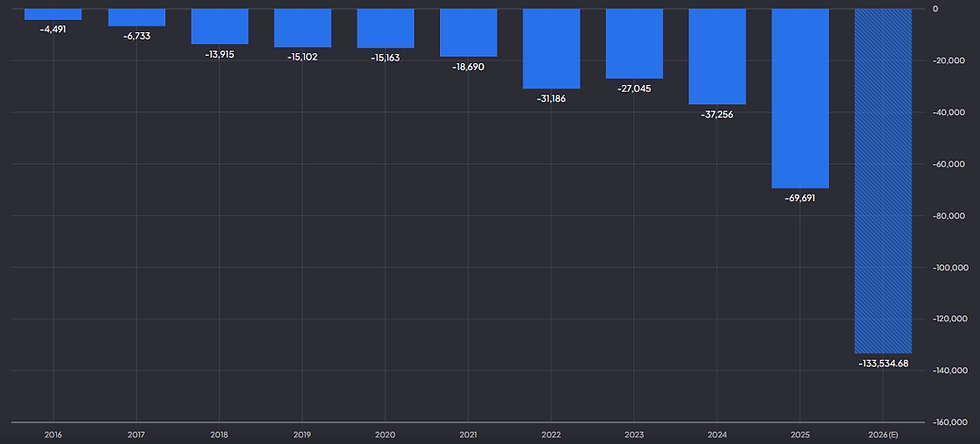Click the 2019 x-axis label
Viewport: 980px width, 444px height.
pos(302,434)
